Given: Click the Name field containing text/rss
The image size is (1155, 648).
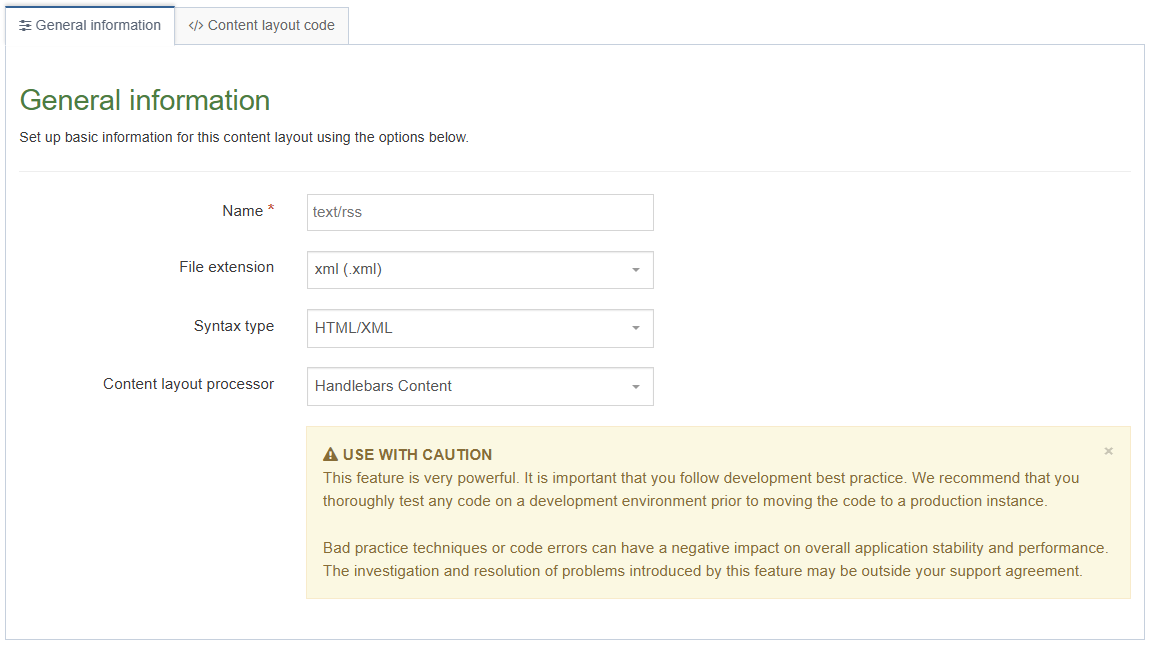Looking at the screenshot, I should pyautogui.click(x=480, y=212).
